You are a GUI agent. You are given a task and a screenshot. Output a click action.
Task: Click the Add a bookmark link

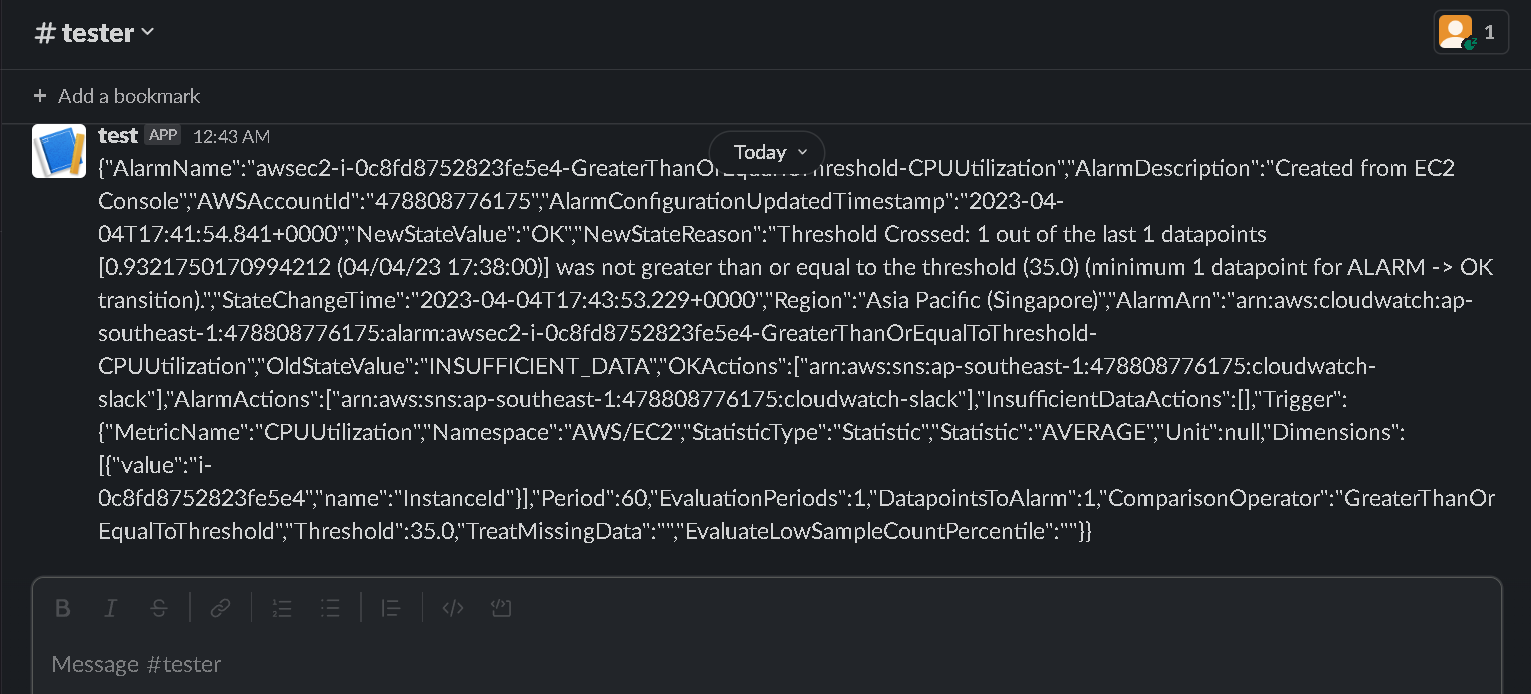tap(129, 96)
